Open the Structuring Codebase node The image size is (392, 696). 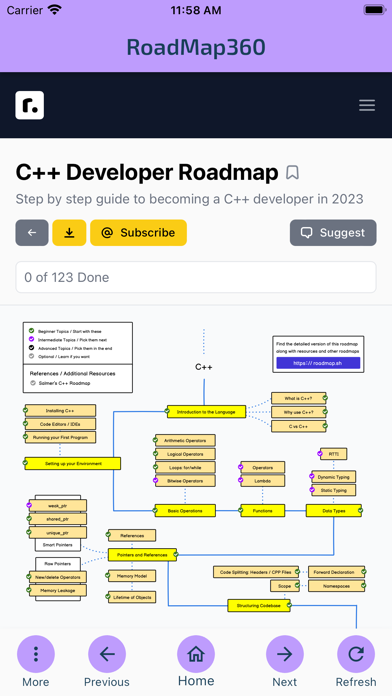coord(259,605)
